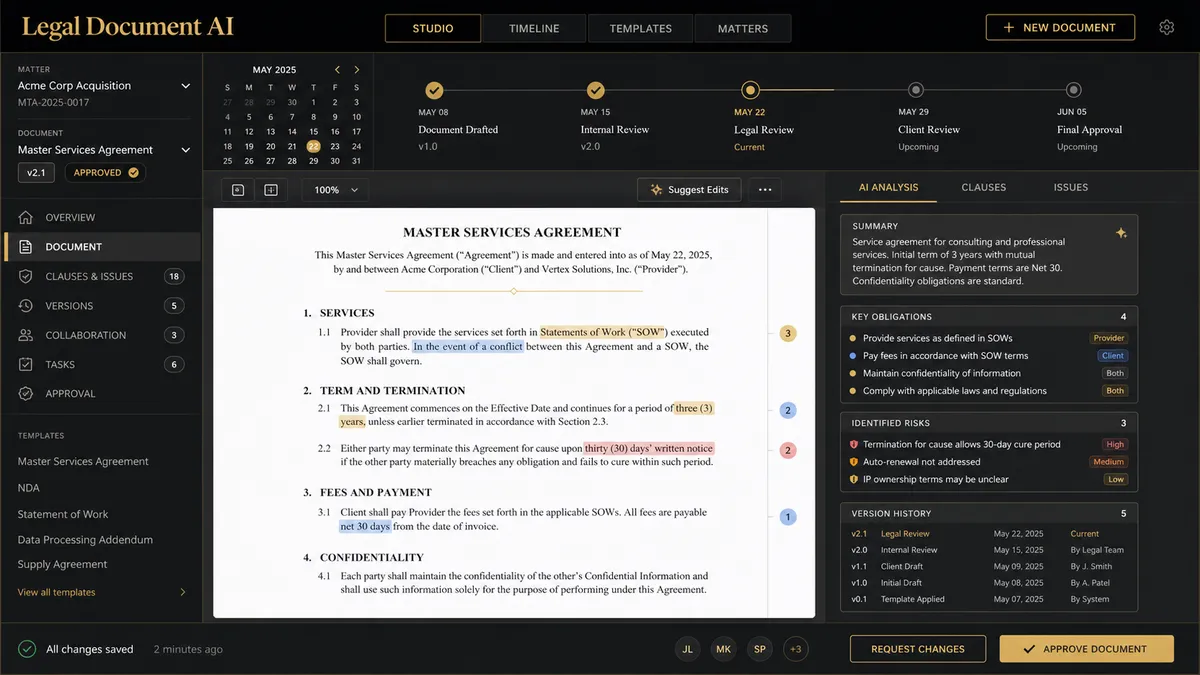The image size is (1200, 675).
Task: Go to next month in calendar
Action: pyautogui.click(x=357, y=70)
